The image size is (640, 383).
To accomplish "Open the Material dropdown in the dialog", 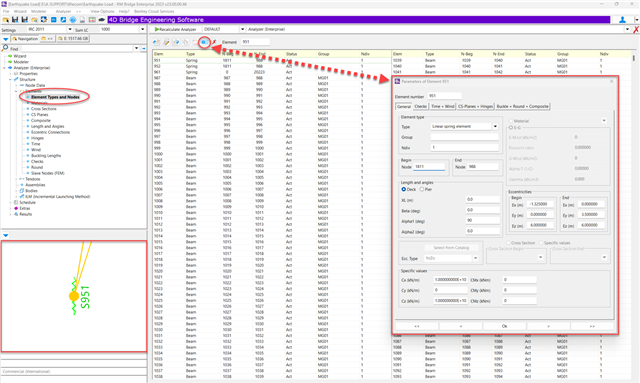I will click(x=604, y=121).
